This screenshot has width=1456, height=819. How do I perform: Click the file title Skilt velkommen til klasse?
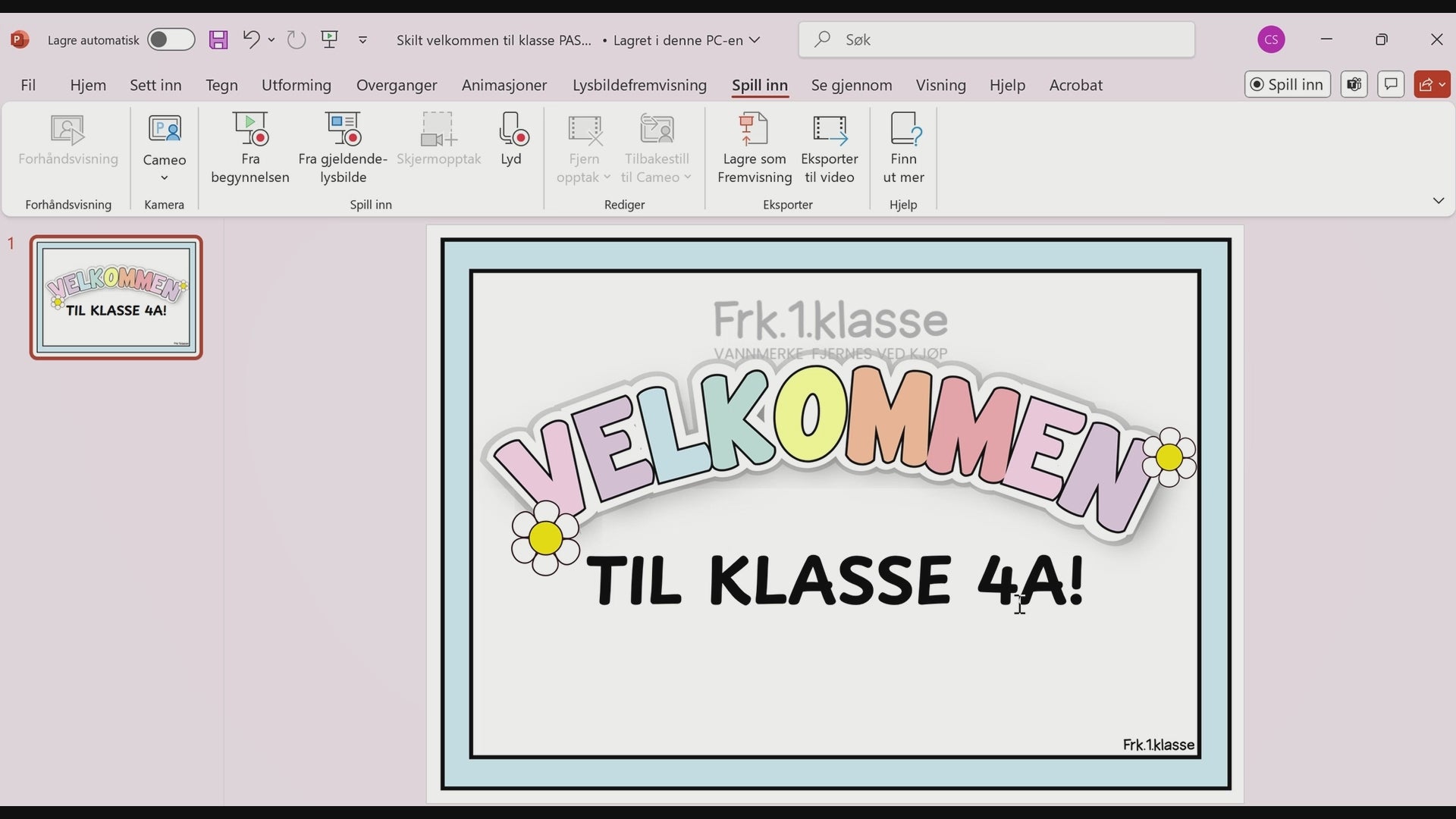tap(494, 40)
